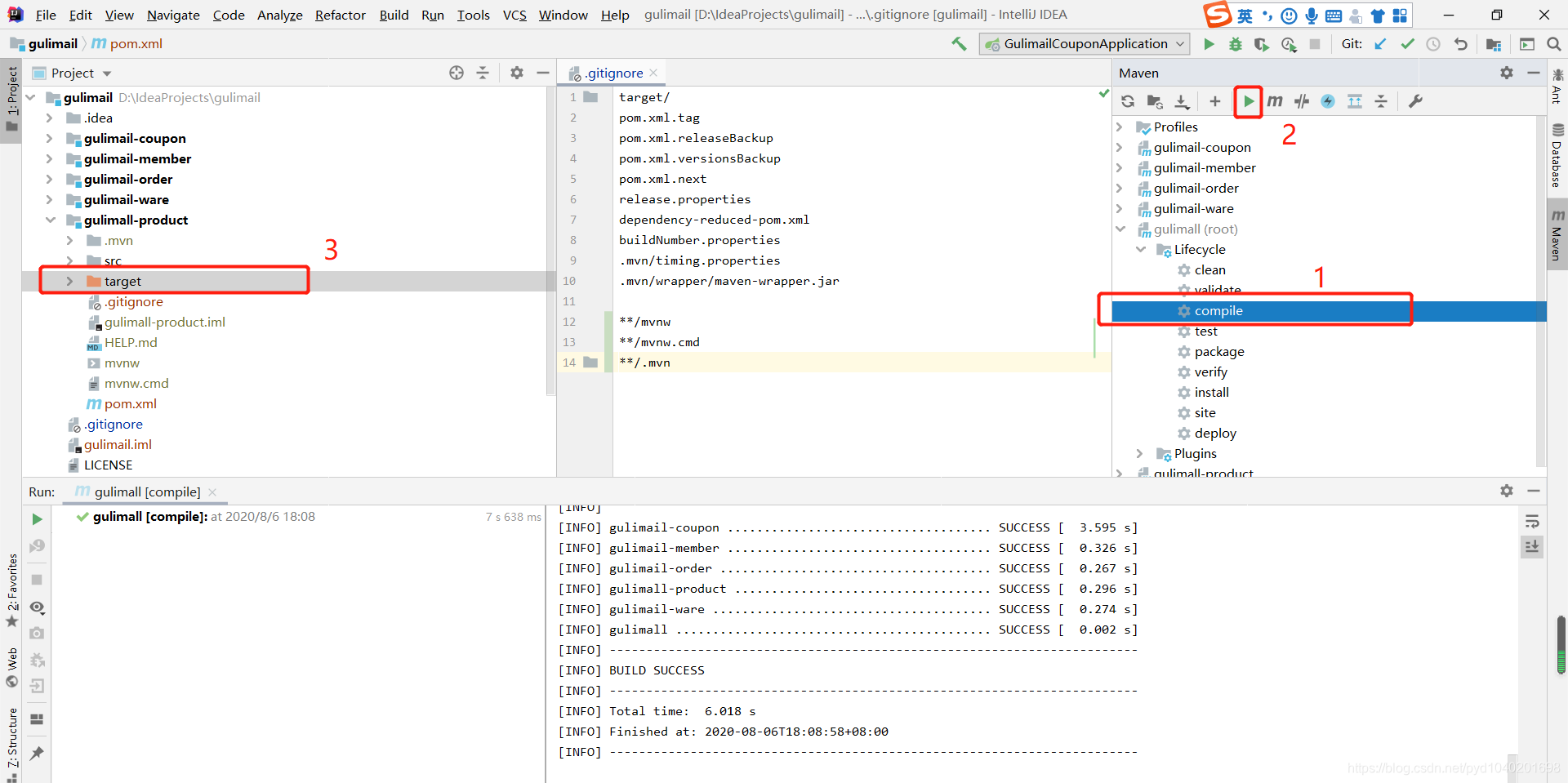
Task: Click the Git commit checkmark icon
Action: (x=1407, y=44)
